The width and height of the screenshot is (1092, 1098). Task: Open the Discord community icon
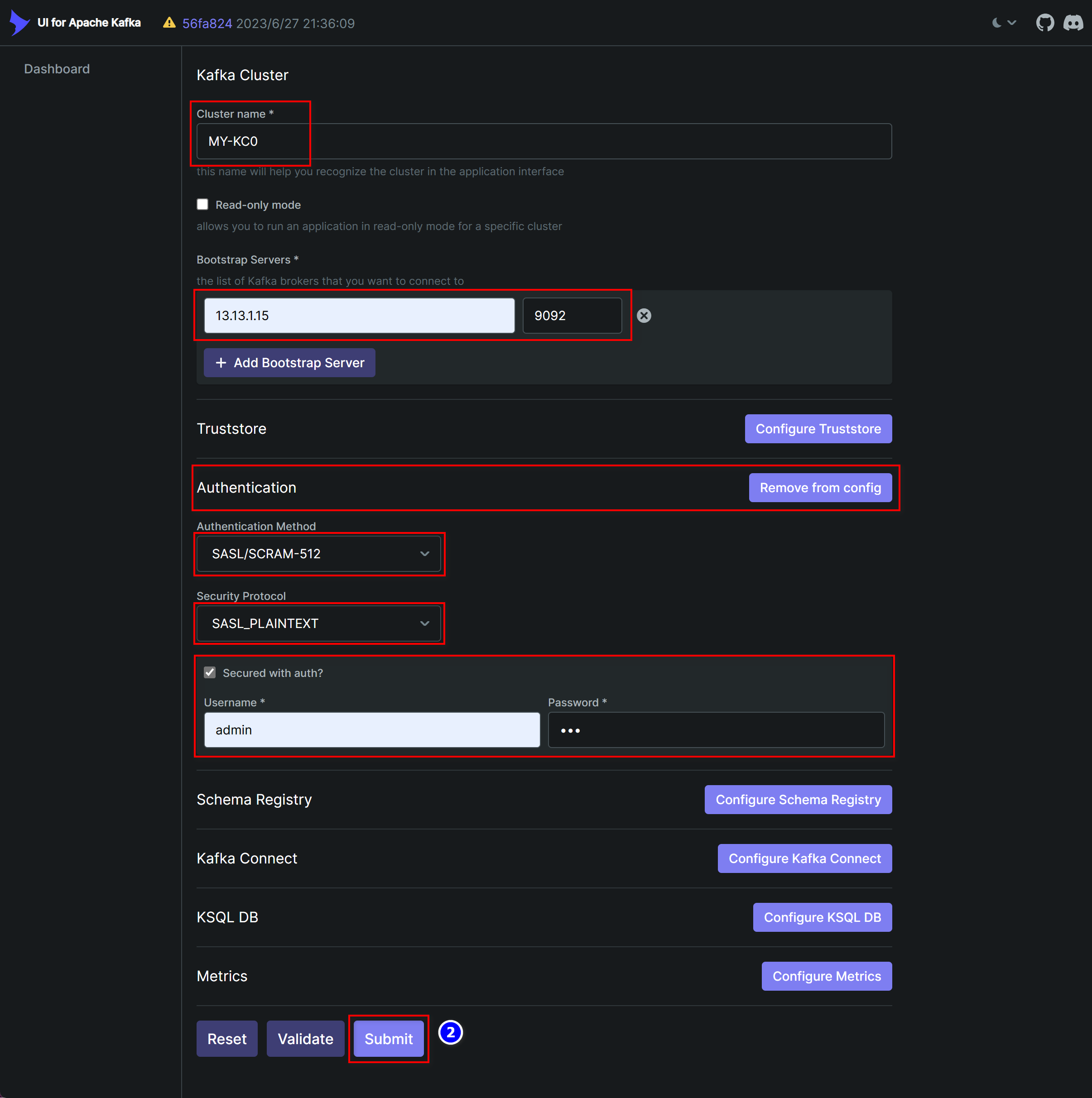(x=1073, y=23)
